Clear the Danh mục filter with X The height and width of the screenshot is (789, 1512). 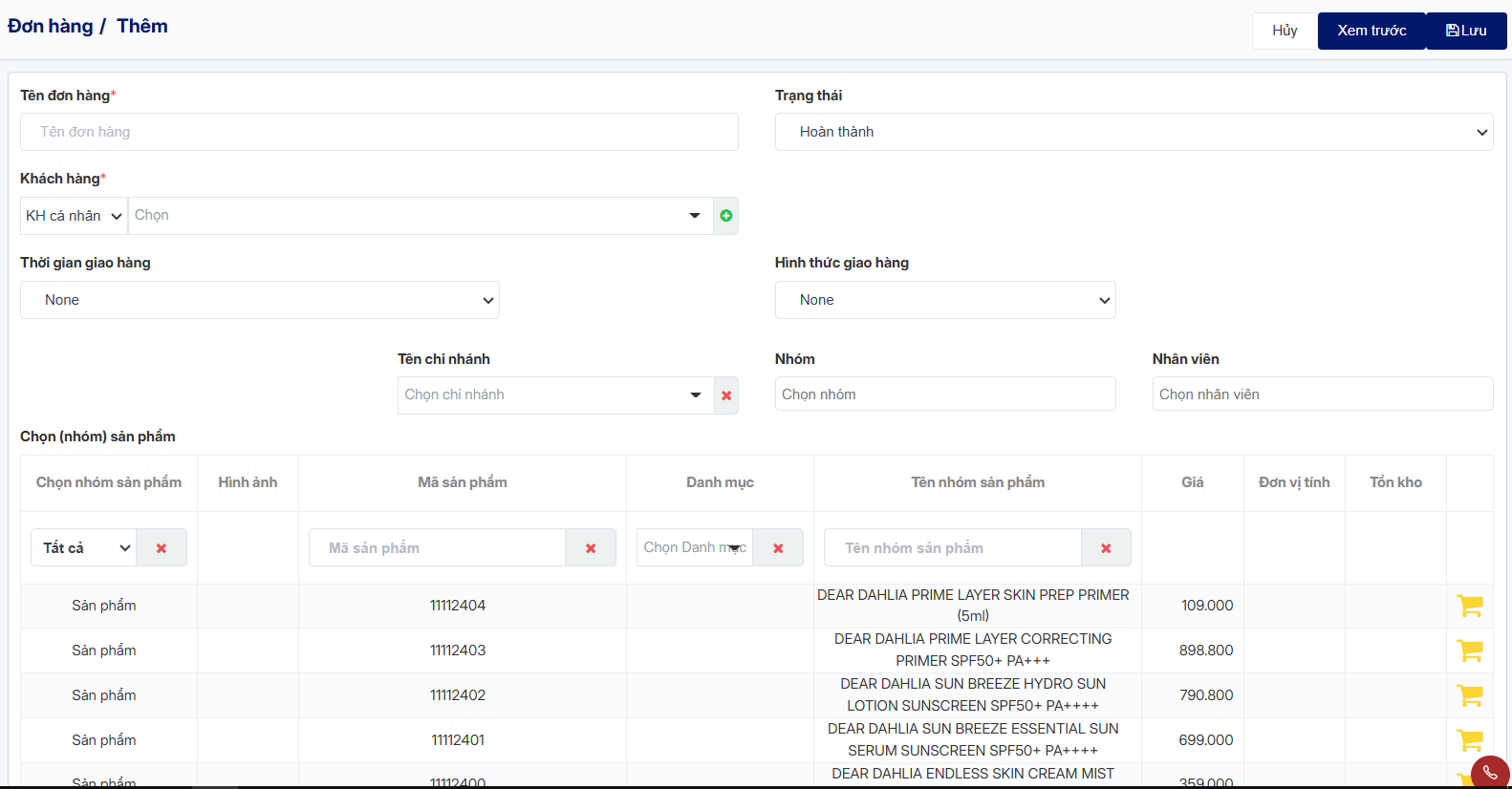coord(778,548)
